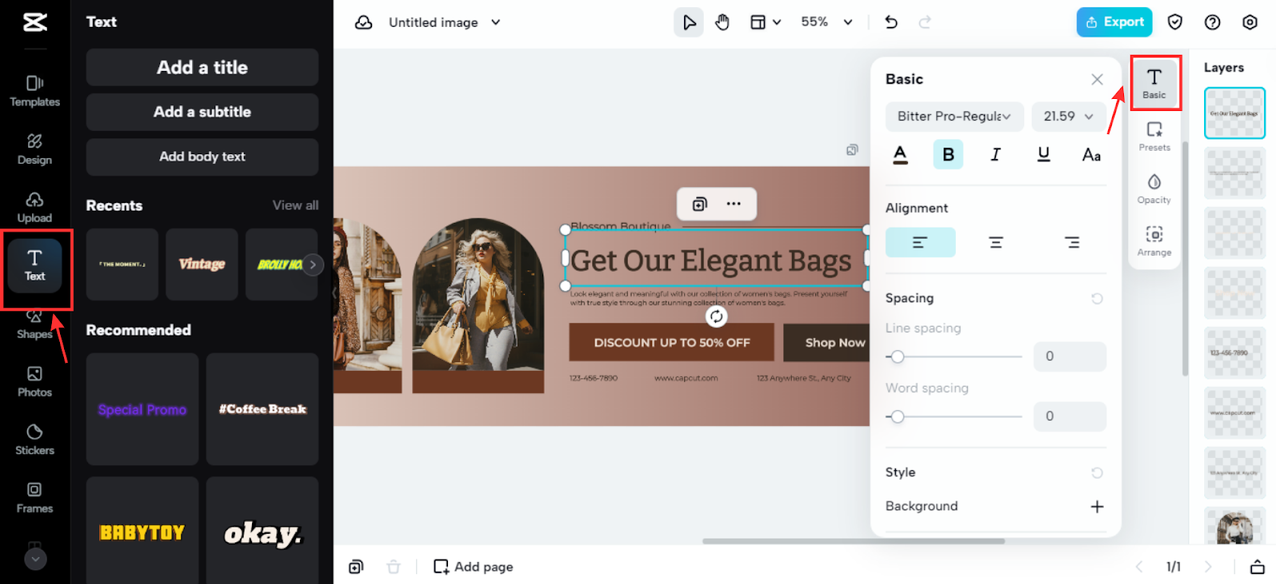The height and width of the screenshot is (584, 1276).
Task: Choose the BABYTOY text preset
Action: point(142,532)
